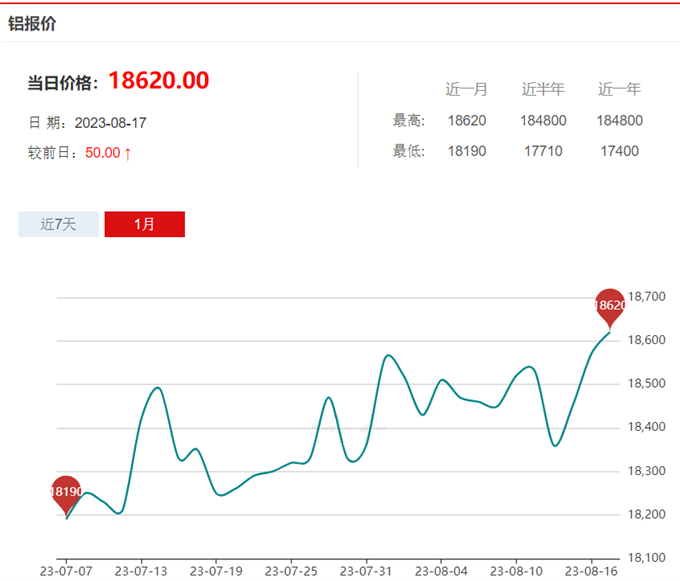Select the 1月 chart tab

click(144, 224)
